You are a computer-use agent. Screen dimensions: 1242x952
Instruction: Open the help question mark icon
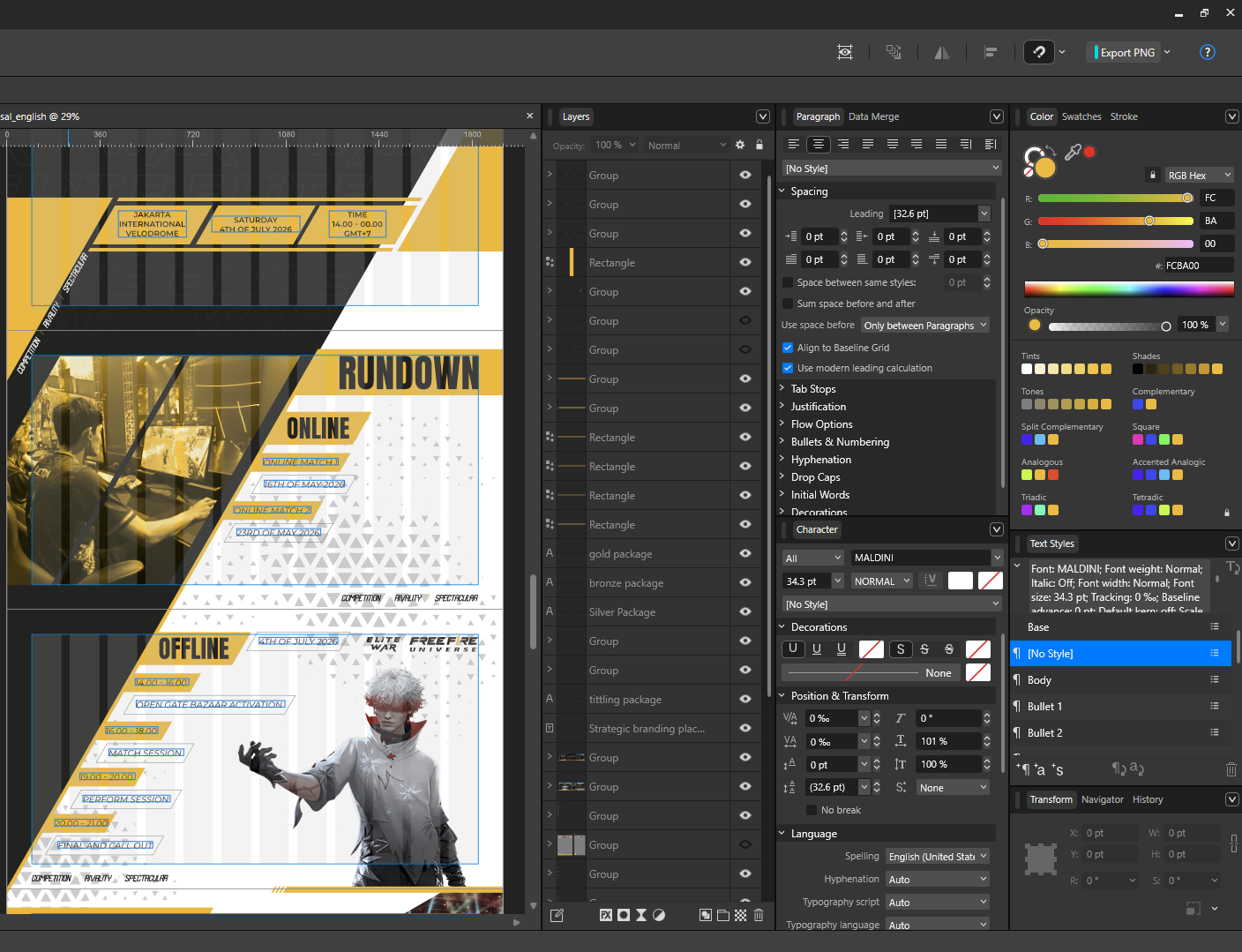1208,52
